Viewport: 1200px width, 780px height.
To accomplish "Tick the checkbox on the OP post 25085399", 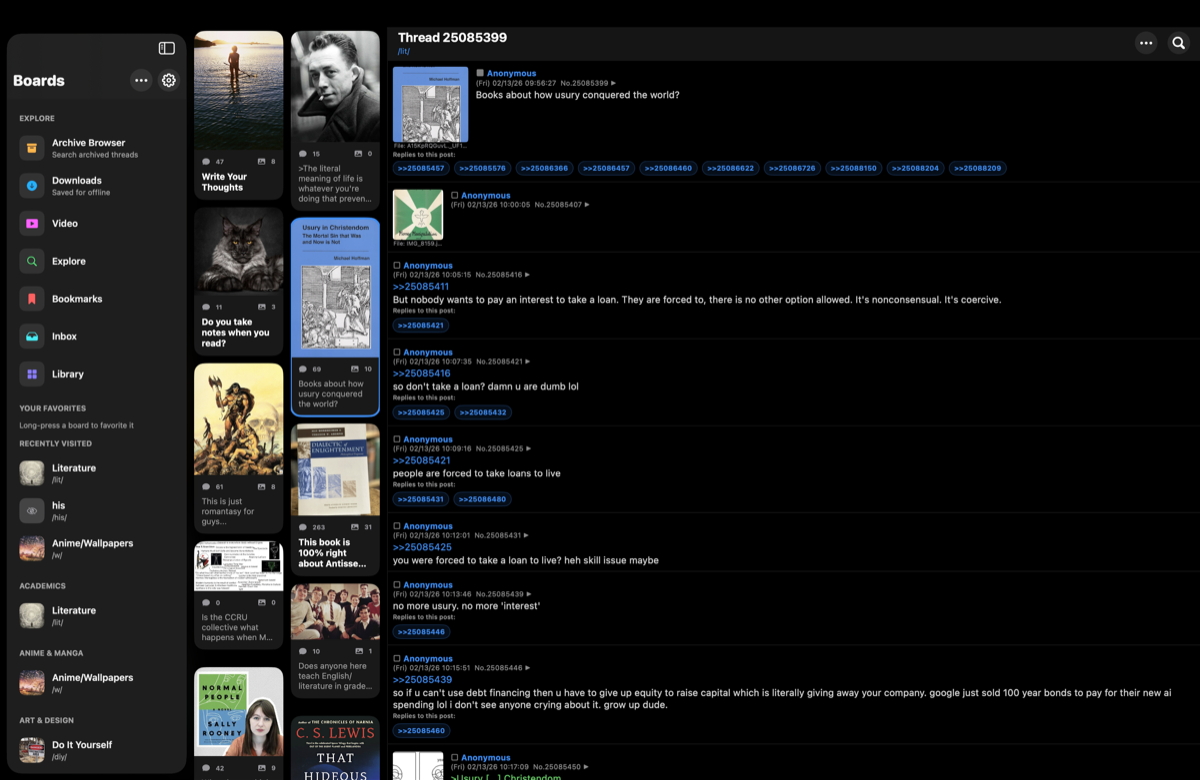I will click(x=481, y=72).
